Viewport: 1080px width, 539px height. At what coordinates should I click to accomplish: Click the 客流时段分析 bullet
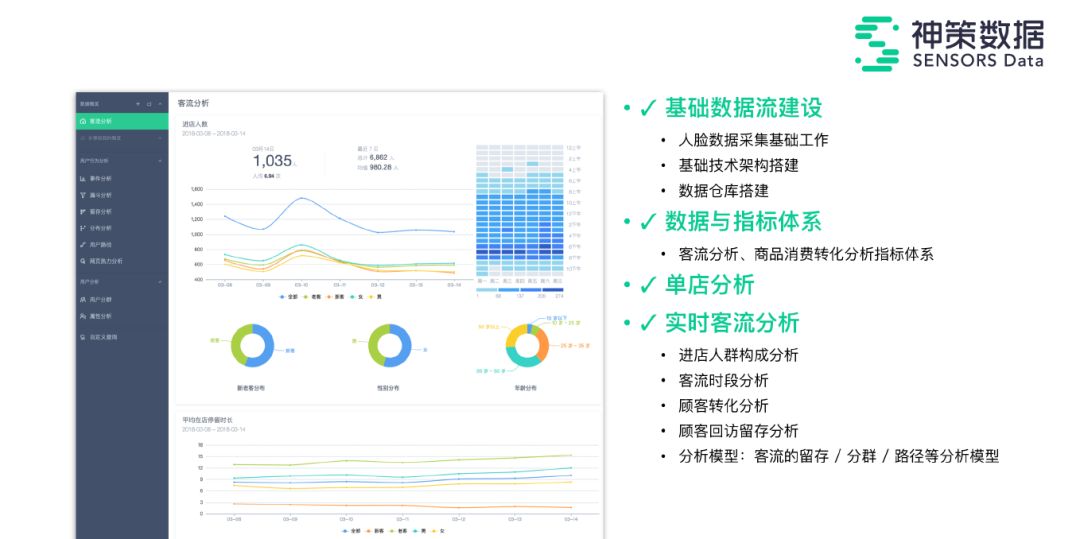coord(723,381)
